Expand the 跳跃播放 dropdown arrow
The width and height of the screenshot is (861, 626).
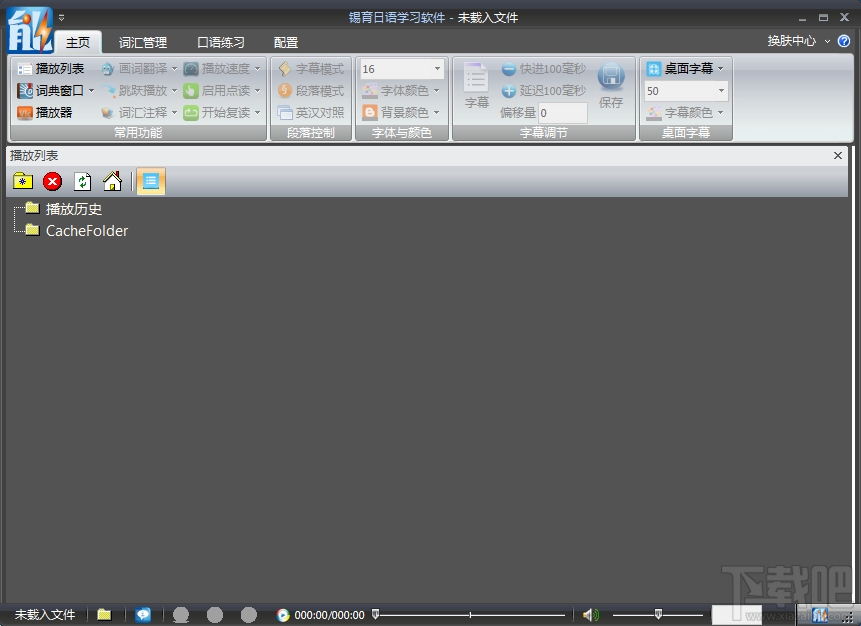pos(174,91)
